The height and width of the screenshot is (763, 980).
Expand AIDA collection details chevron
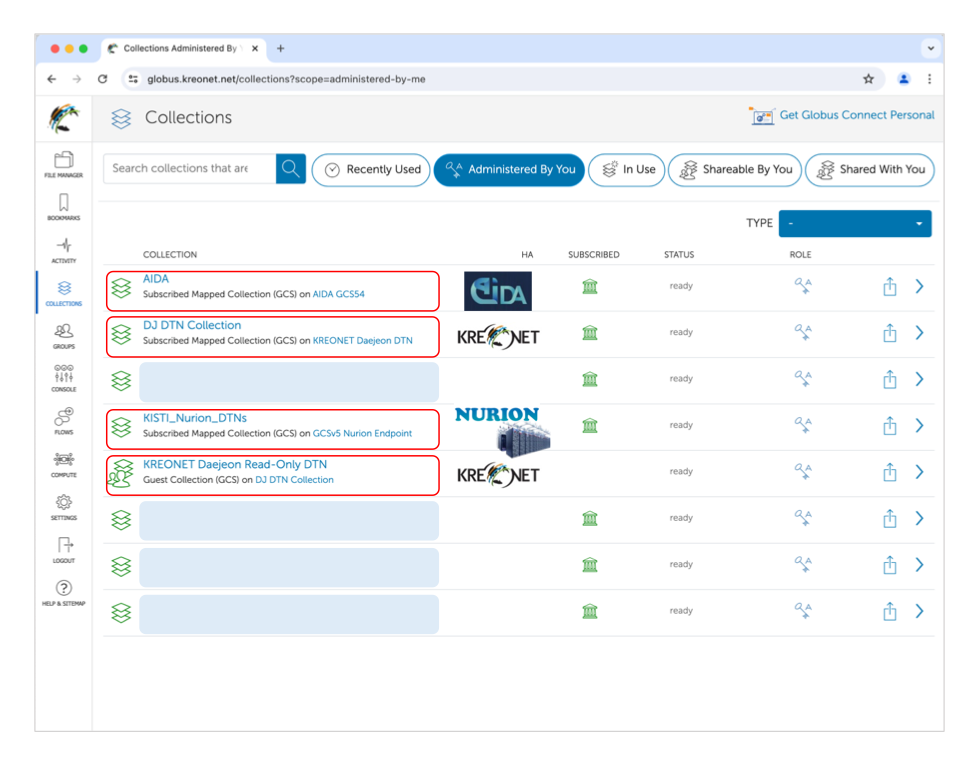(x=919, y=287)
